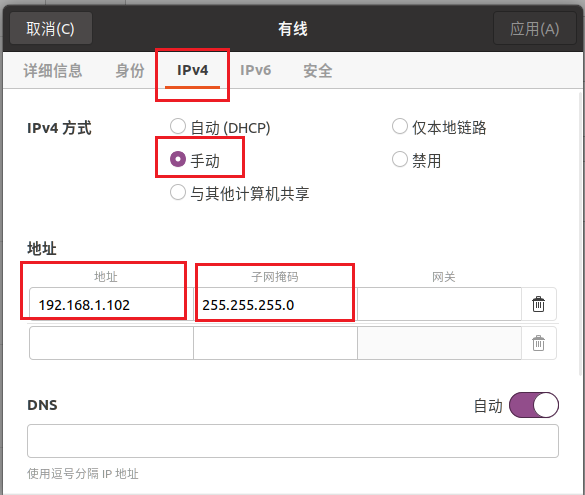Viewport: 585px width, 495px height.
Task: Click the trash icon of the empty address row
Action: point(538,343)
